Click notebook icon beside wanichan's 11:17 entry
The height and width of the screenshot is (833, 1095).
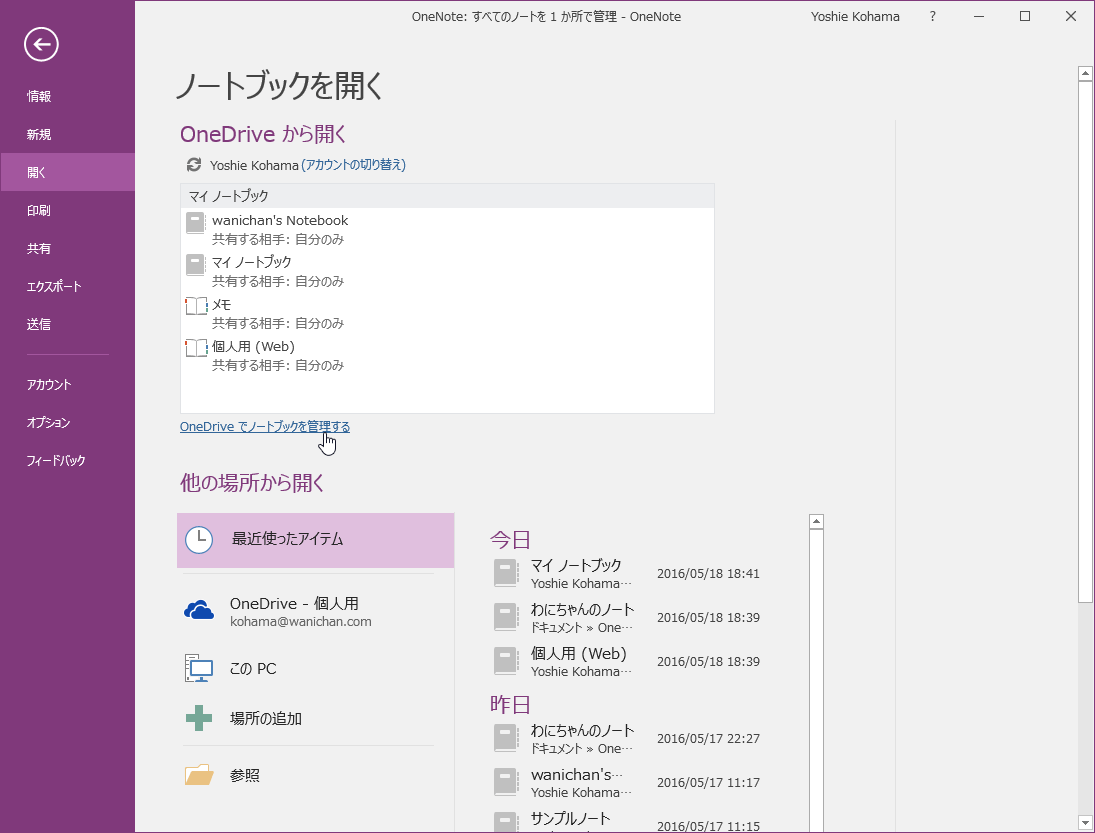point(506,782)
